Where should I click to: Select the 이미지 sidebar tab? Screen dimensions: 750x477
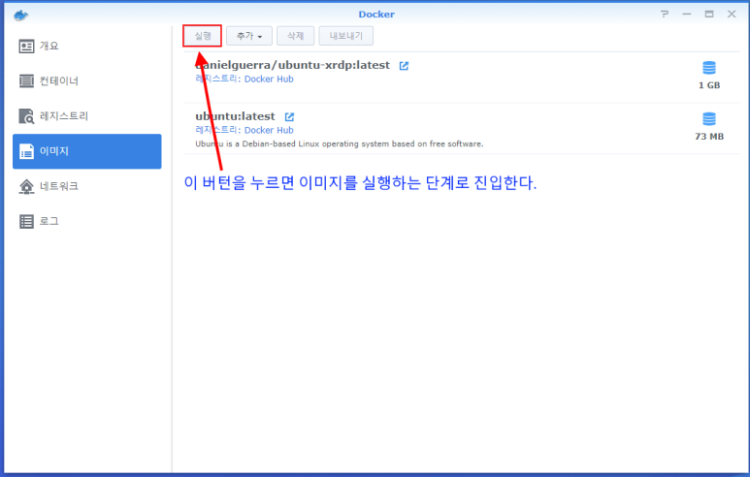point(86,151)
